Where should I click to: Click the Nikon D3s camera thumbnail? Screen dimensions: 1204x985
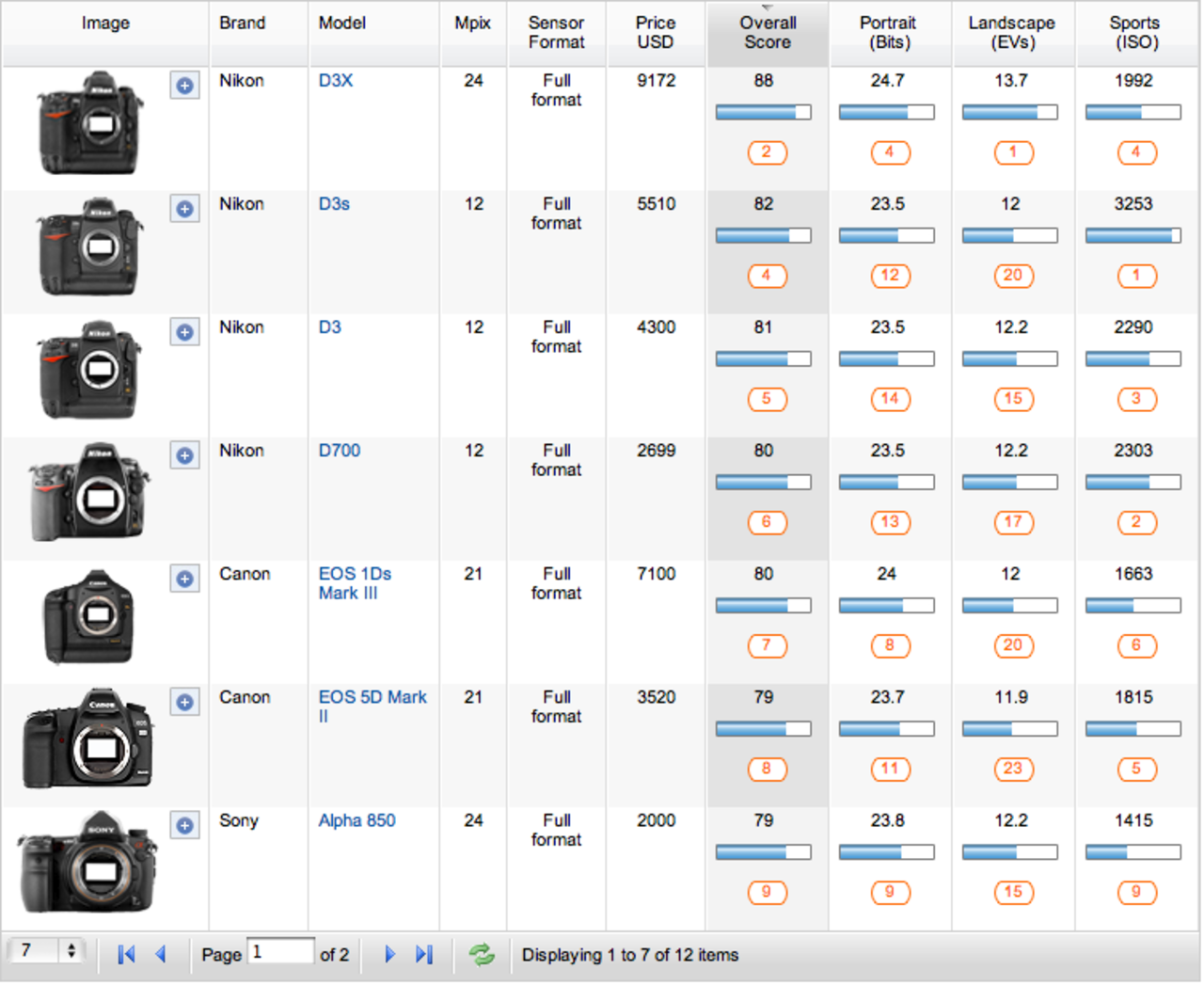click(90, 246)
